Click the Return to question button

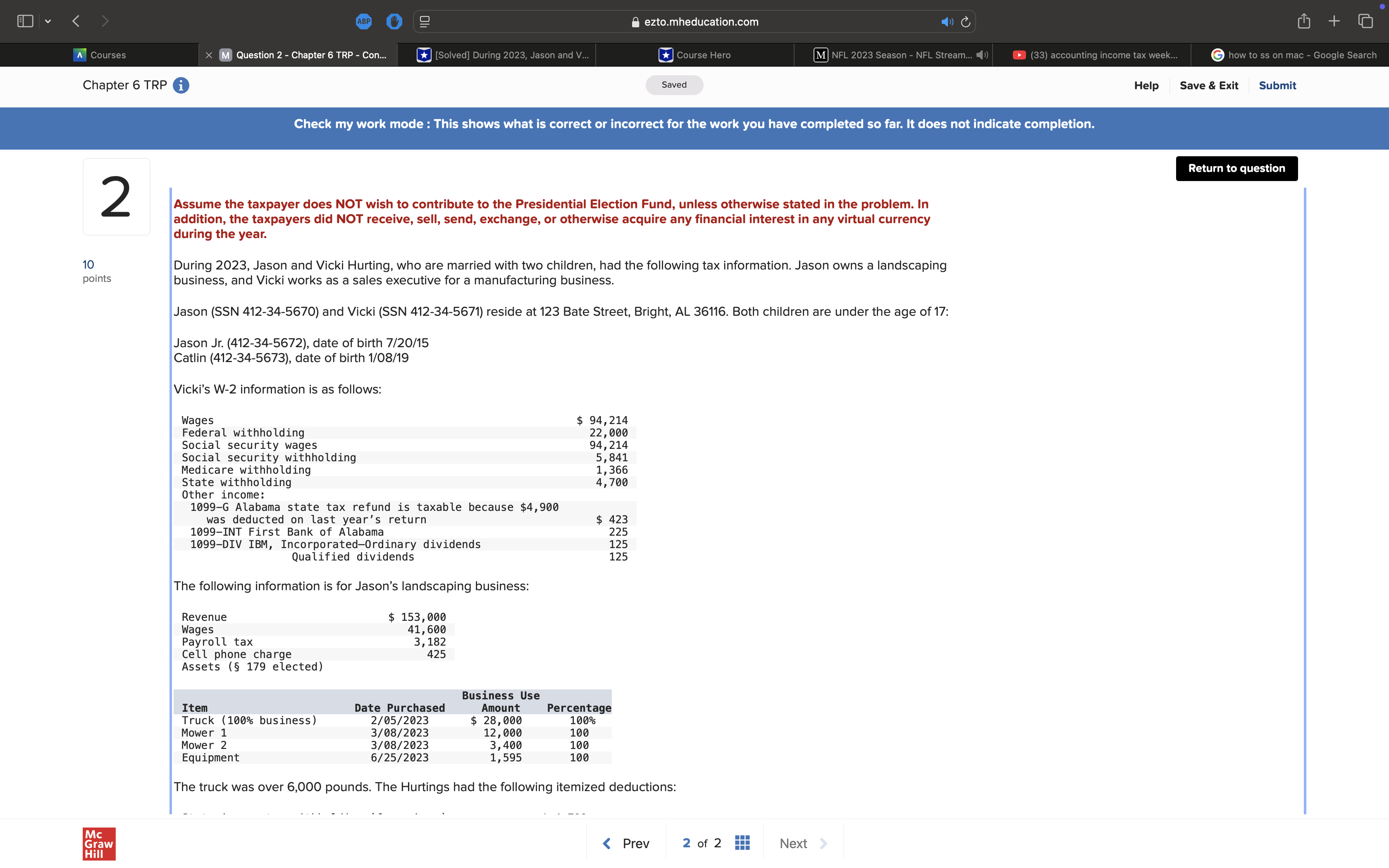coord(1236,168)
